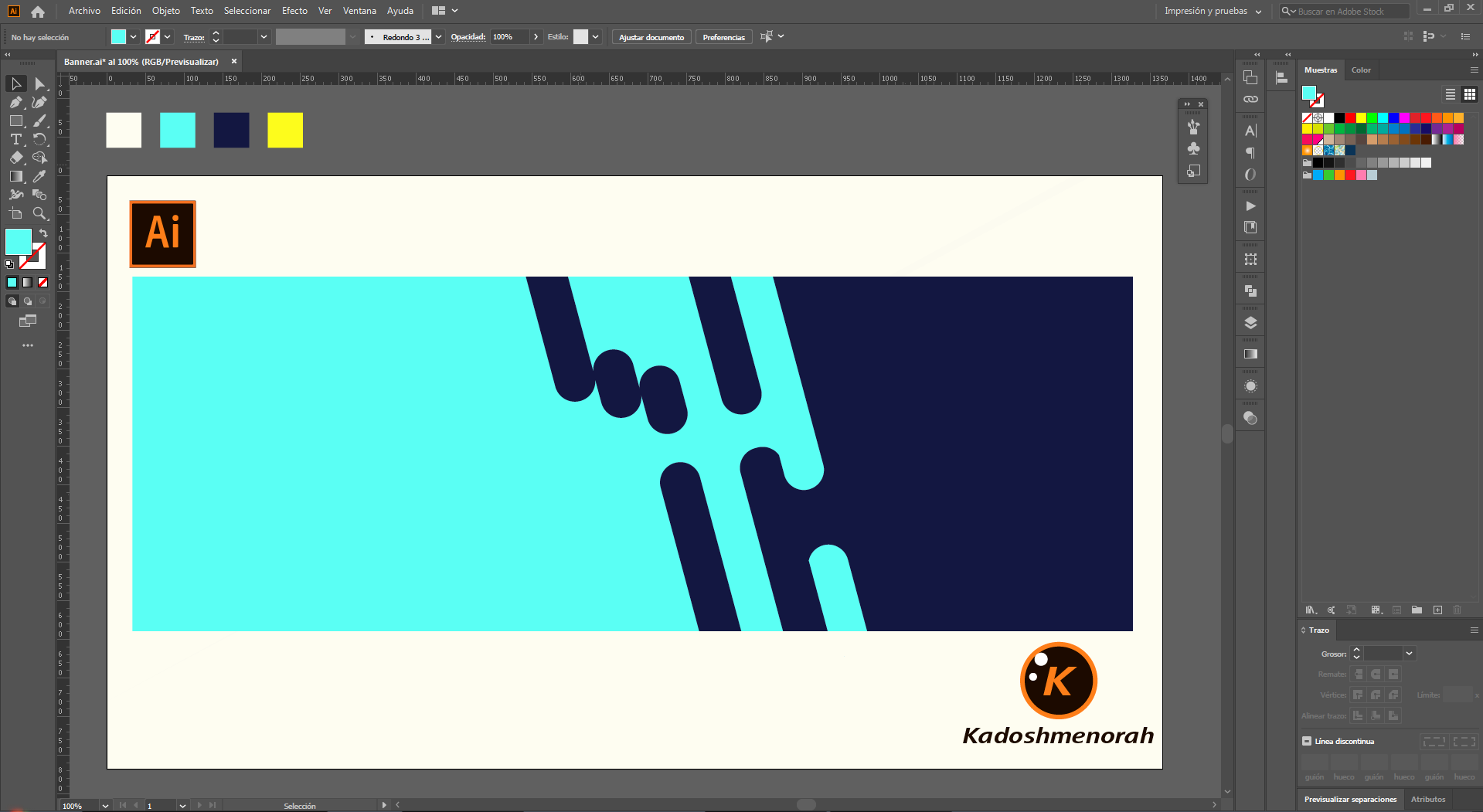Open fill color dropdown in control bar

tap(134, 37)
